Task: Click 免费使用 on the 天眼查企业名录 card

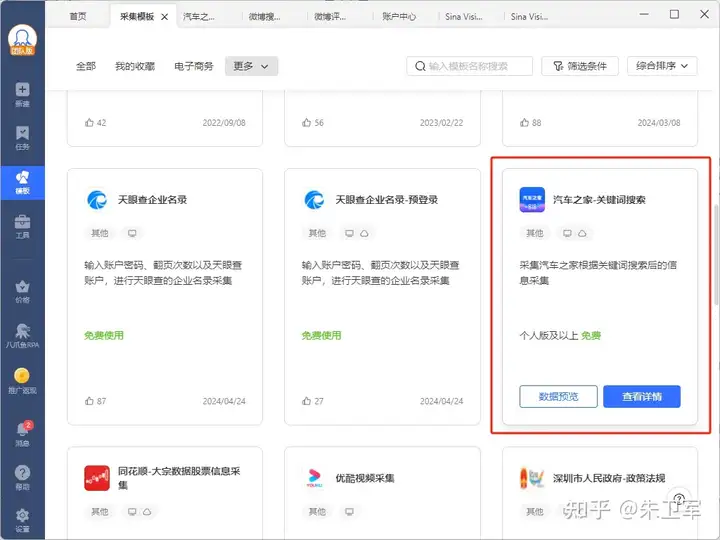Action: pos(104,336)
